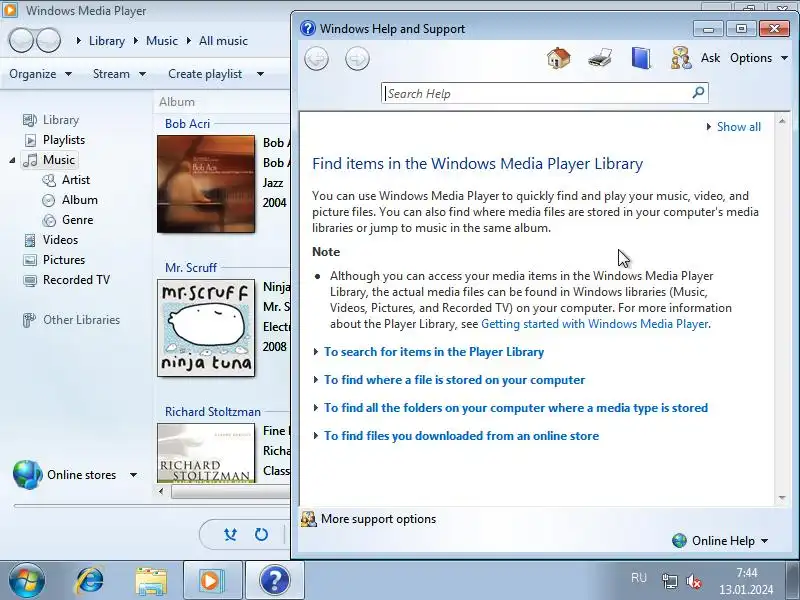Click Media Player forward navigation button
The width and height of the screenshot is (800, 600).
(48, 41)
